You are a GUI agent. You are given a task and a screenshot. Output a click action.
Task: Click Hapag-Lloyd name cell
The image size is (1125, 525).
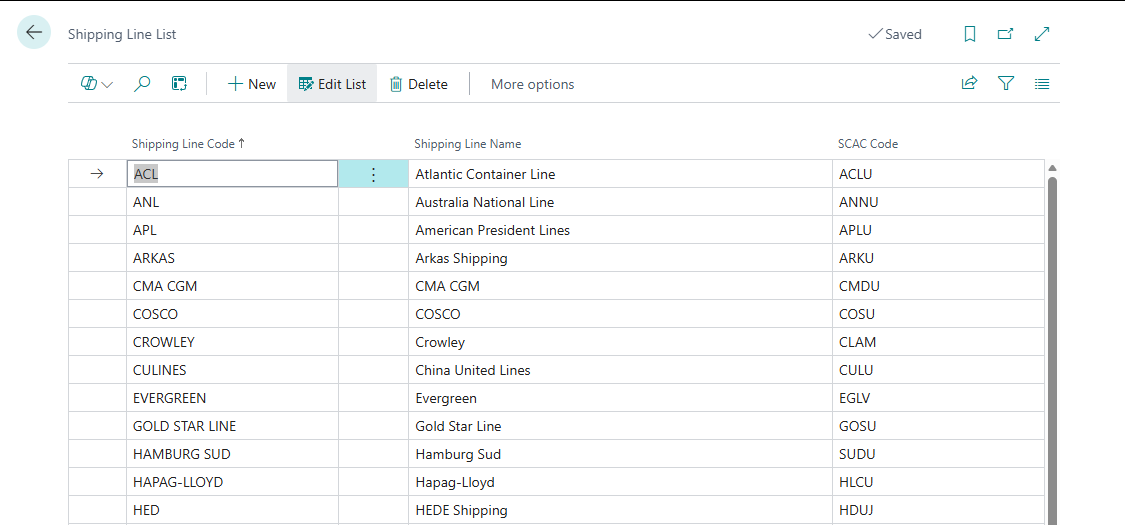click(621, 482)
